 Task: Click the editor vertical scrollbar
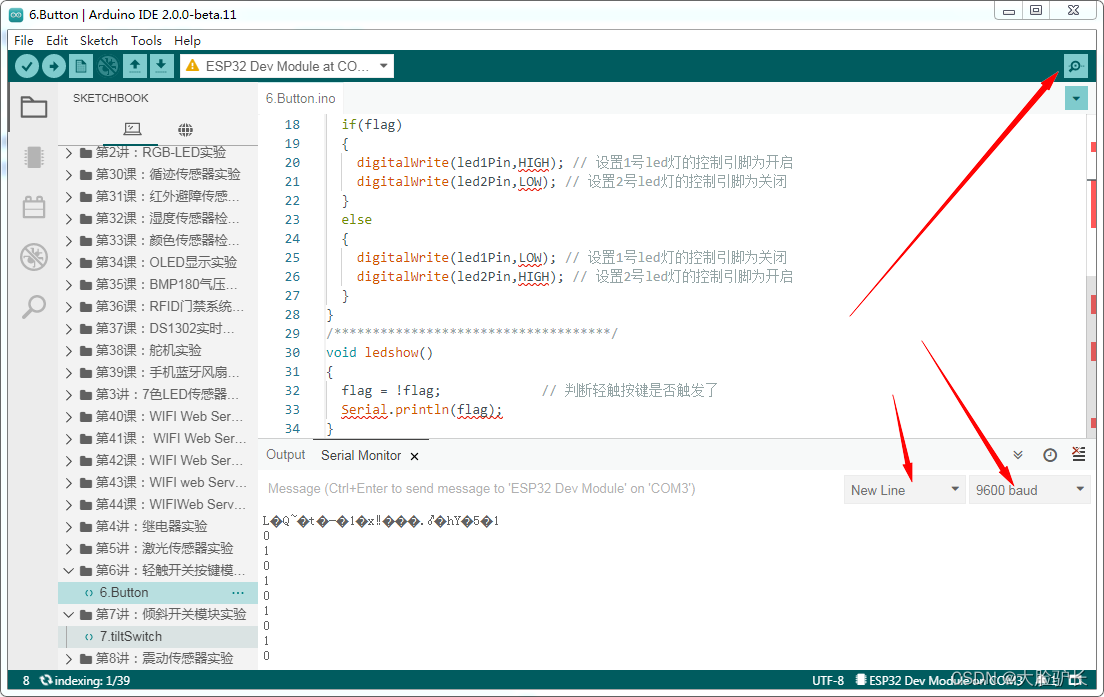[x=1093, y=275]
